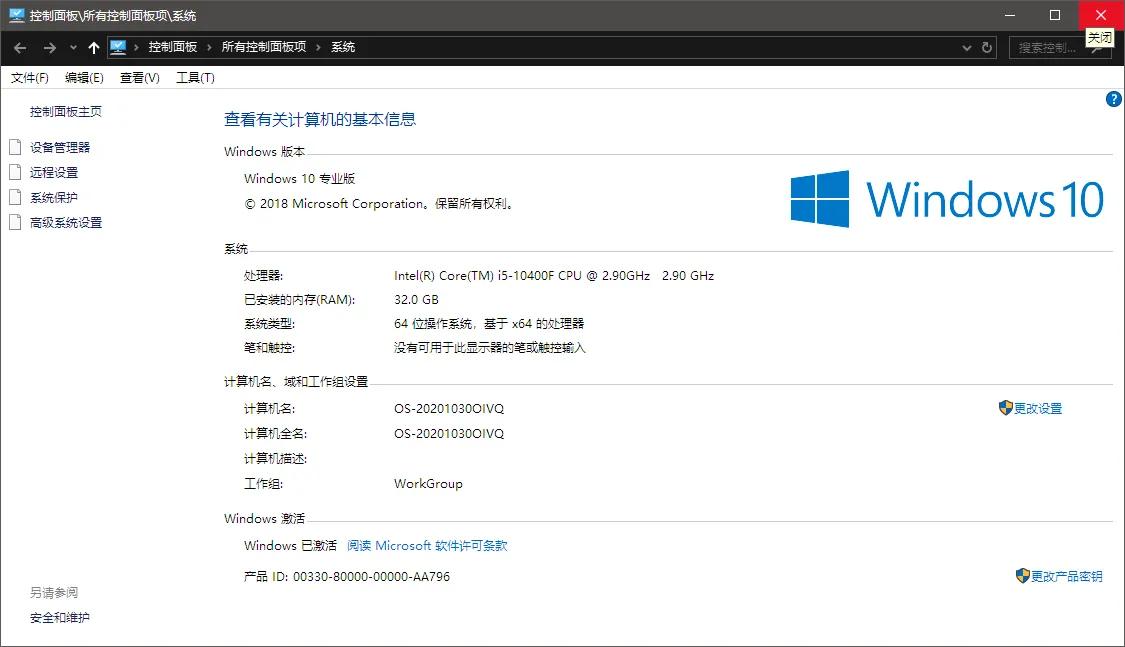
Task: Open the 工具 menu
Action: coord(195,77)
